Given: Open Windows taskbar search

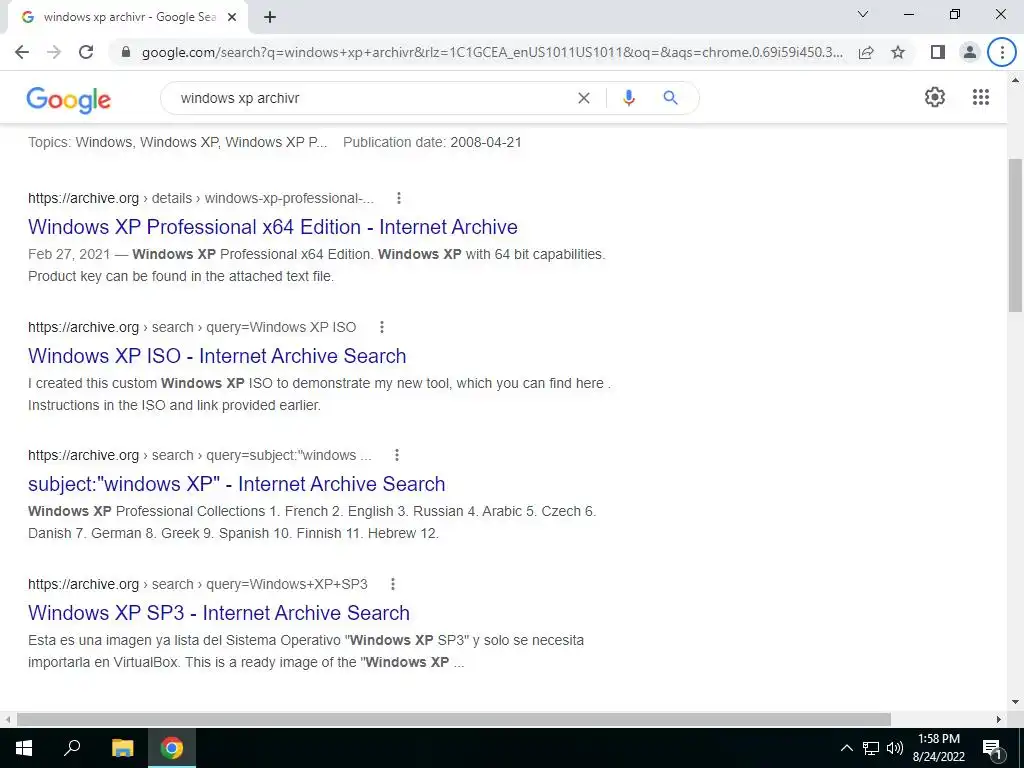Looking at the screenshot, I should coord(72,748).
